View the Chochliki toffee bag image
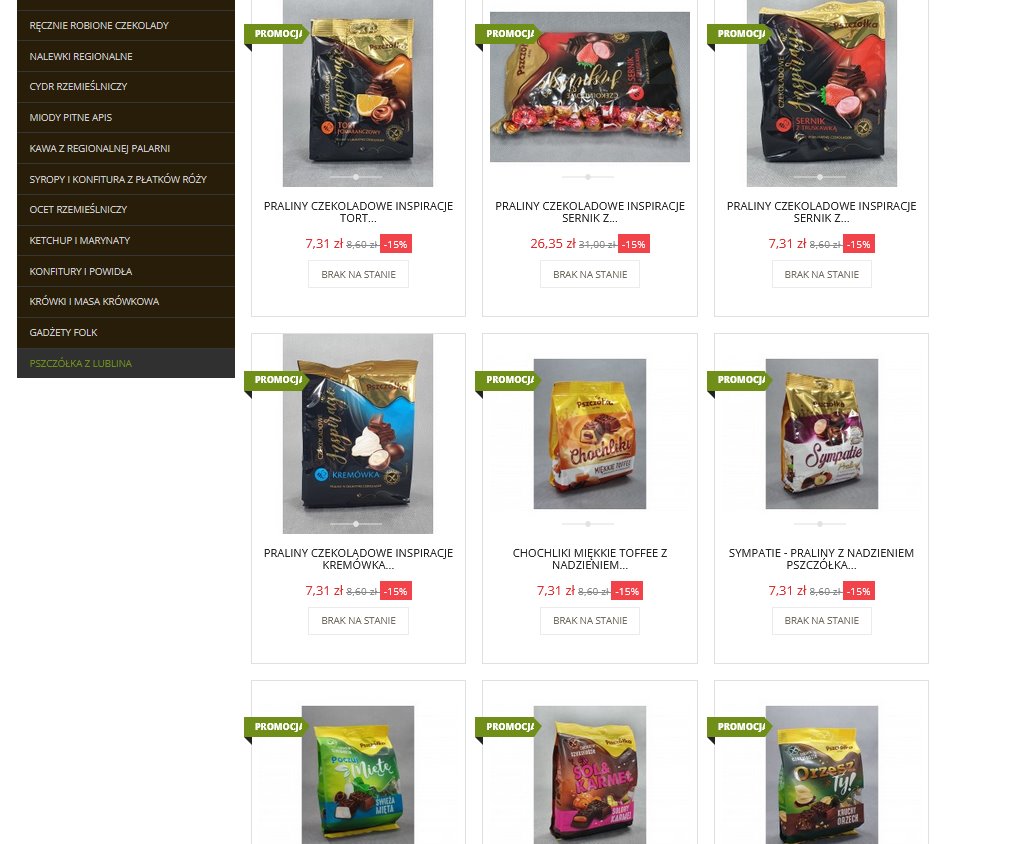Viewport: 1031px width, 844px height. (590, 434)
